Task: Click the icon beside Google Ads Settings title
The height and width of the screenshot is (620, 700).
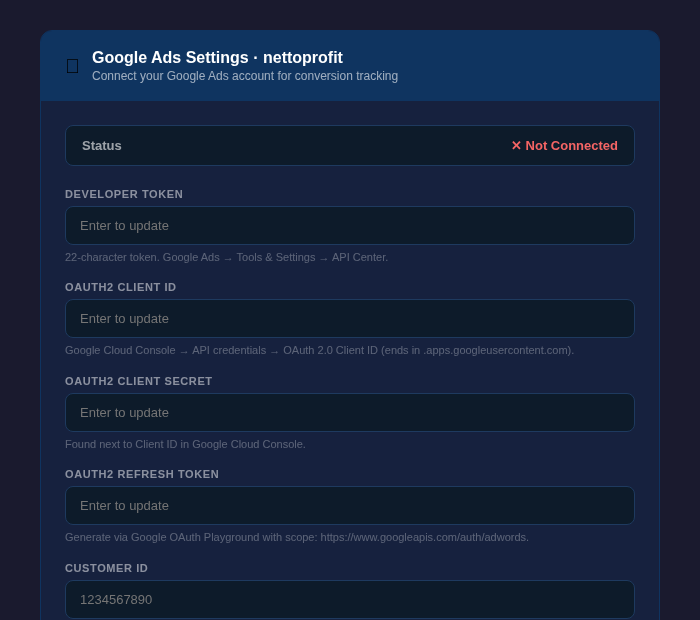Action: 72,66
